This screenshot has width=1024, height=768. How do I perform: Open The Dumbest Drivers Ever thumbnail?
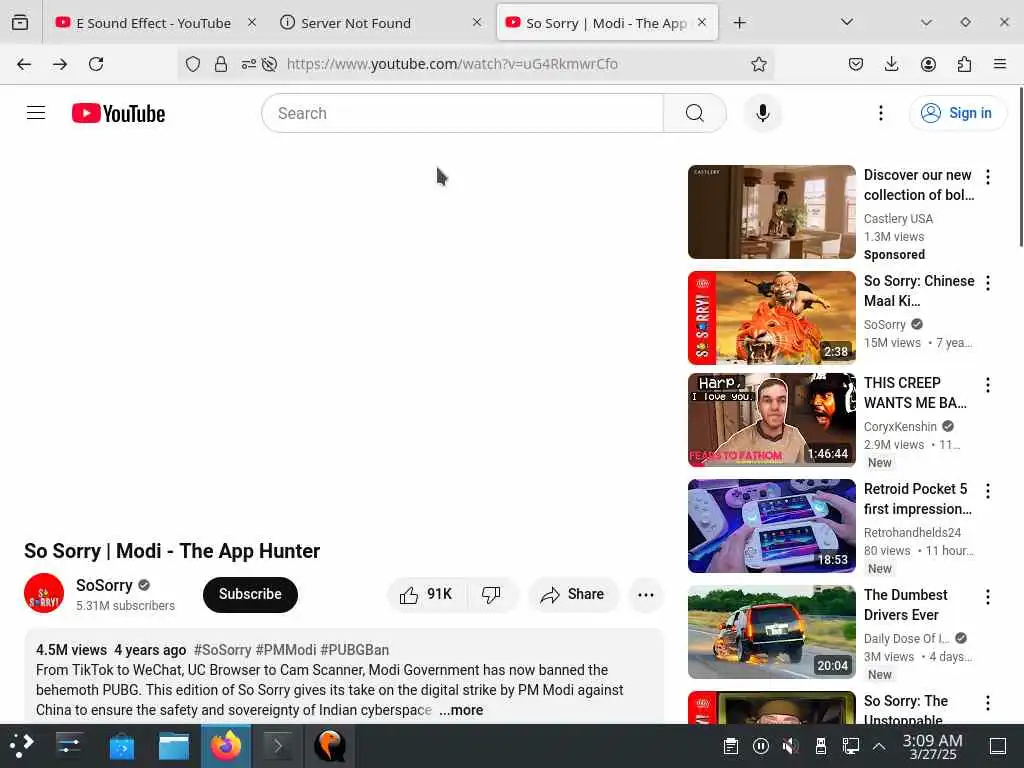point(771,632)
